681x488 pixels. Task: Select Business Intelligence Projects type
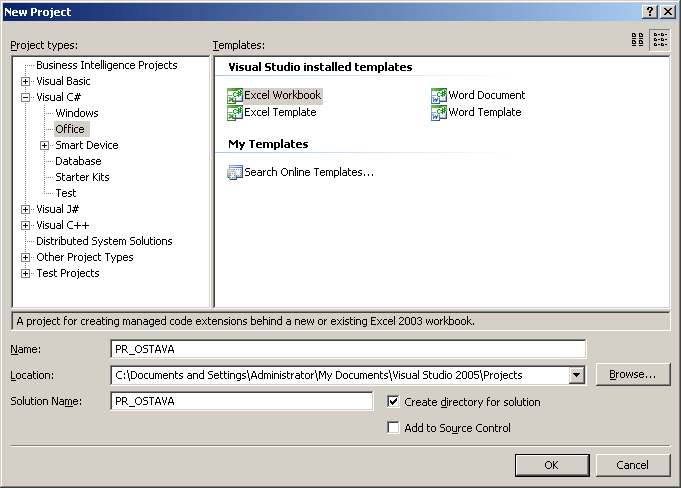[x=107, y=65]
